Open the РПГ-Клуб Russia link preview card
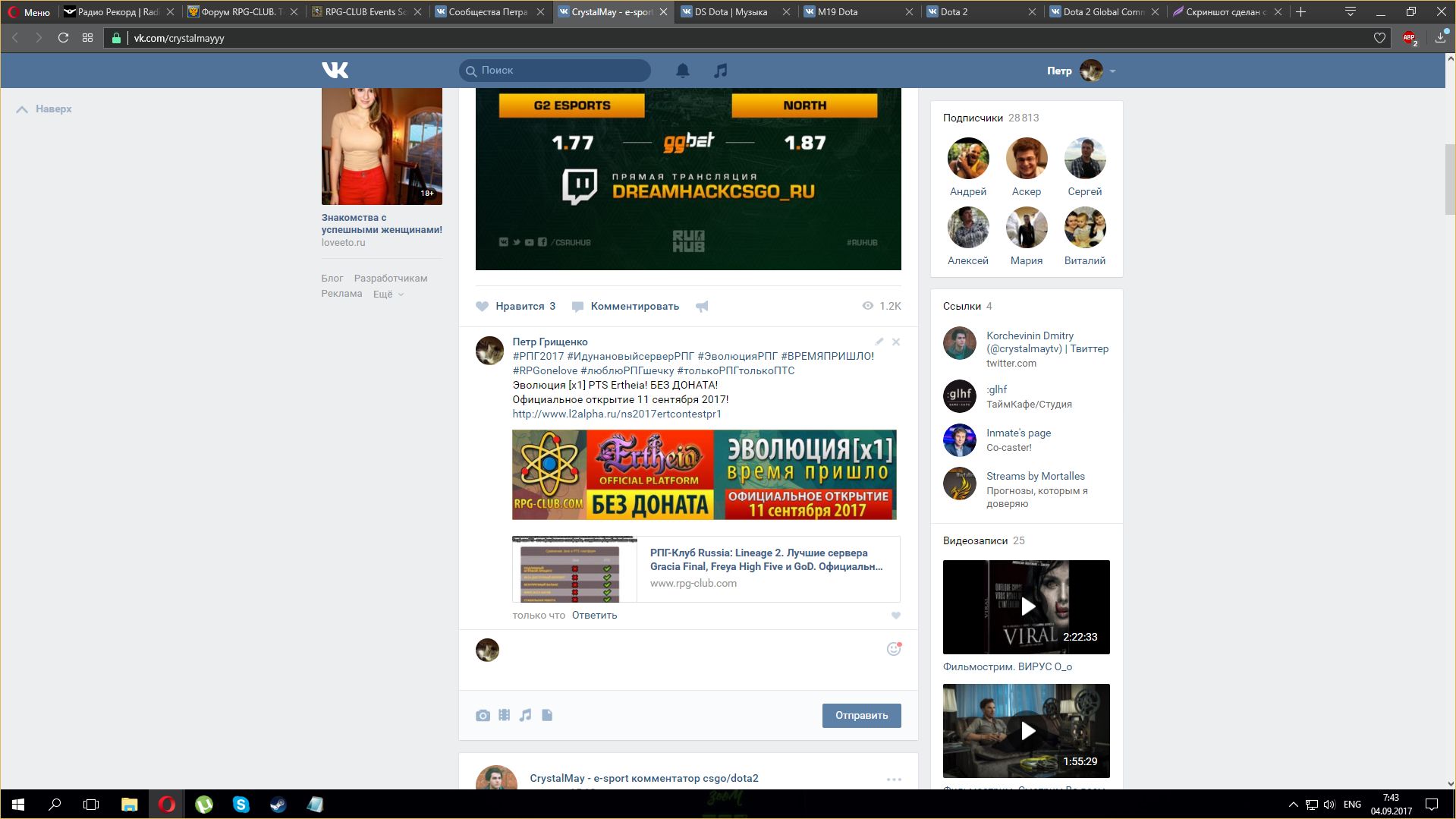 coord(706,569)
